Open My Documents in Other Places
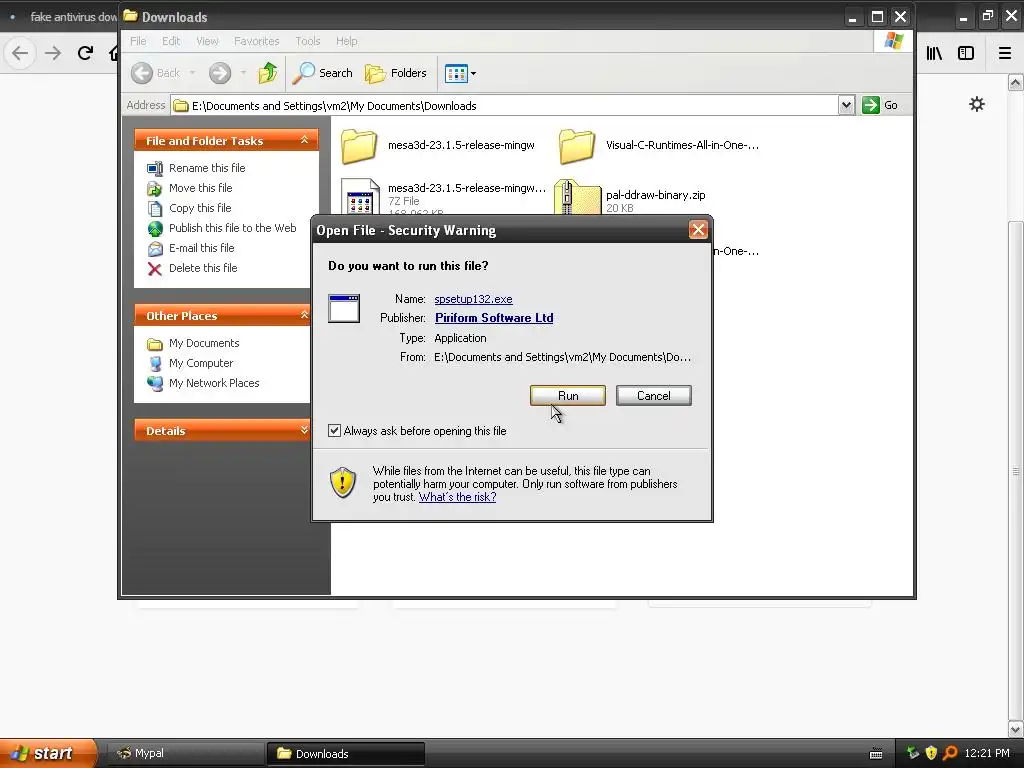The height and width of the screenshot is (768, 1024). coord(204,343)
